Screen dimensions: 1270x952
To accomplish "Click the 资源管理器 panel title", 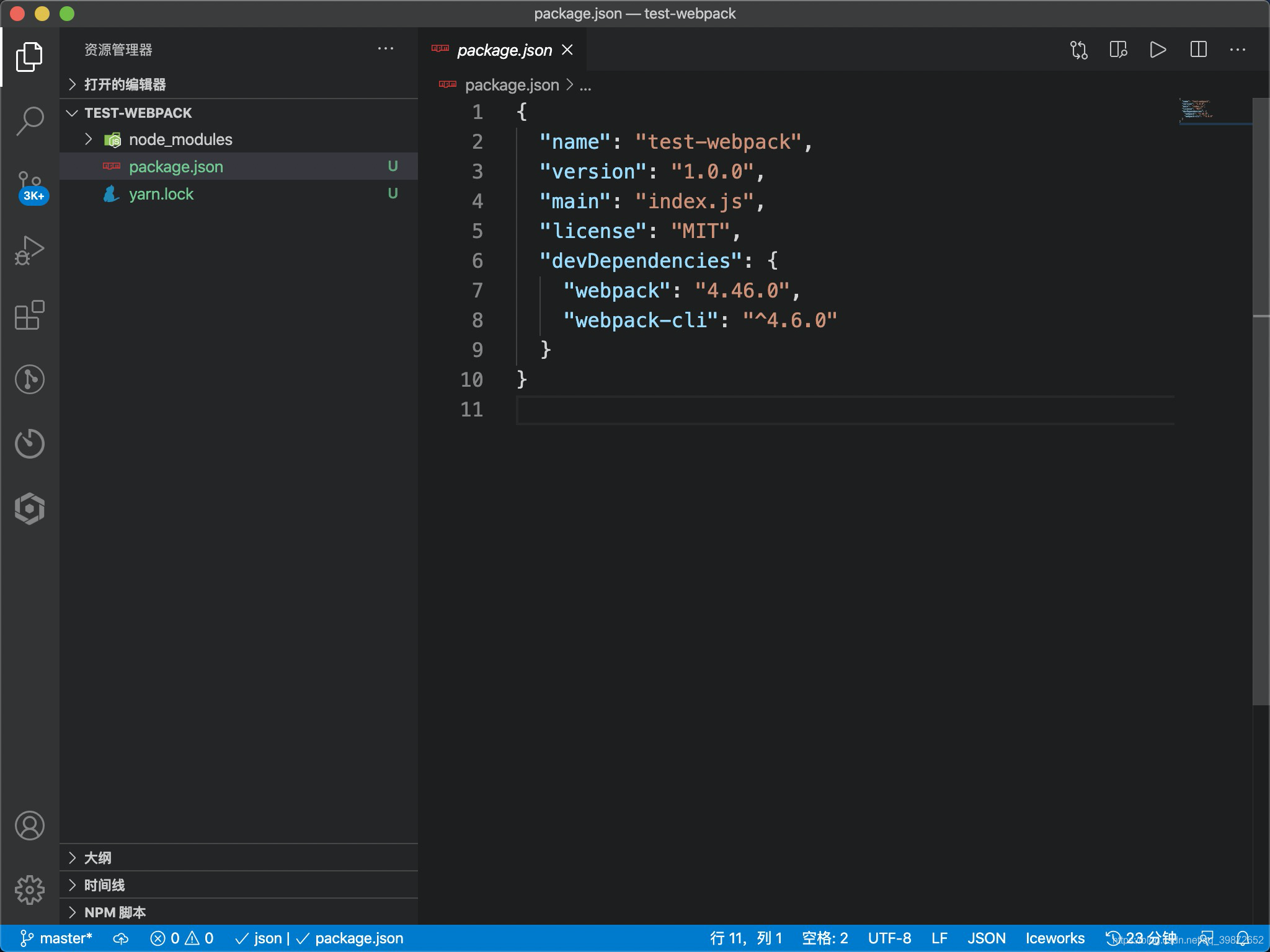I will [x=118, y=50].
